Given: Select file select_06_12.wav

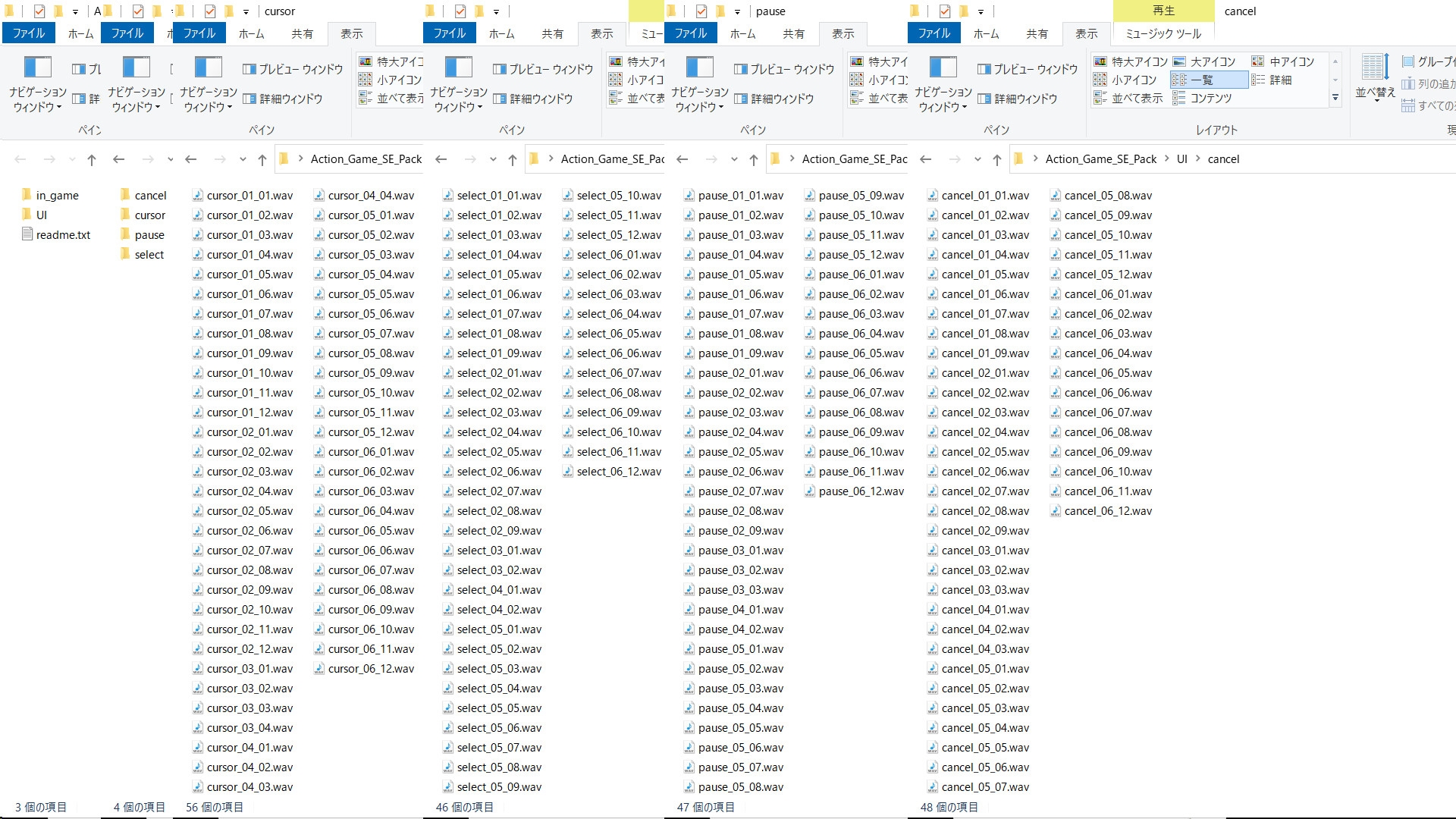Looking at the screenshot, I should pyautogui.click(x=611, y=472).
